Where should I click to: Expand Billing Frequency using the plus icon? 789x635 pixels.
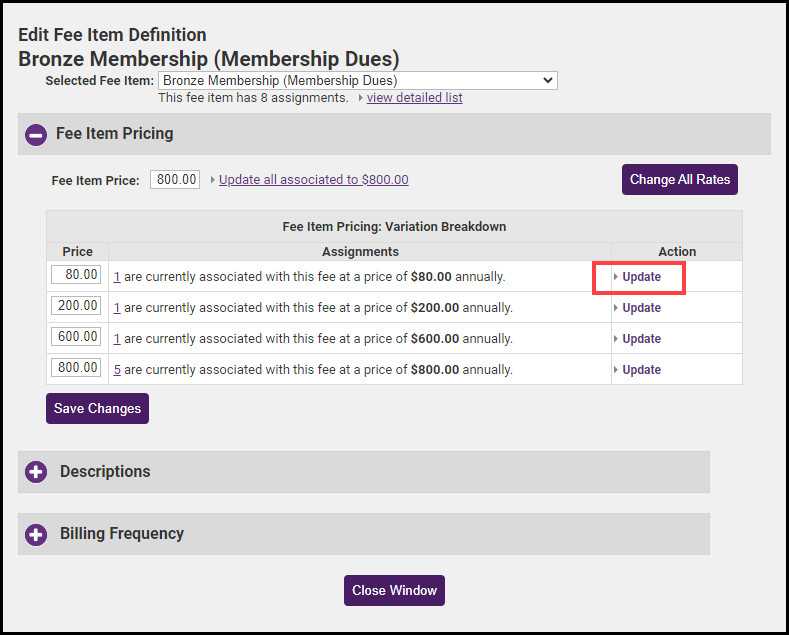pyautogui.click(x=36, y=534)
